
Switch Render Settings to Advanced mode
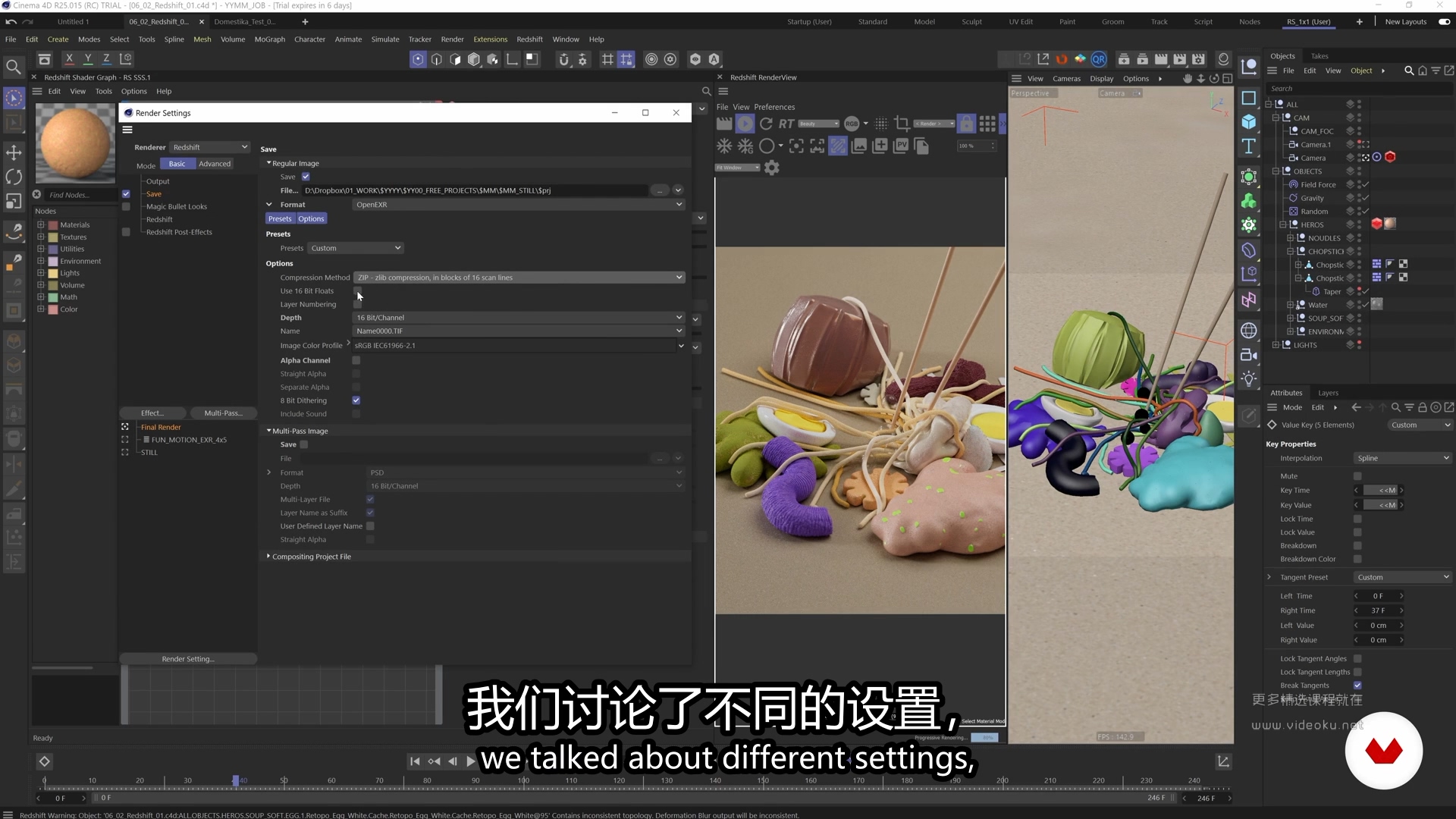[215, 164]
